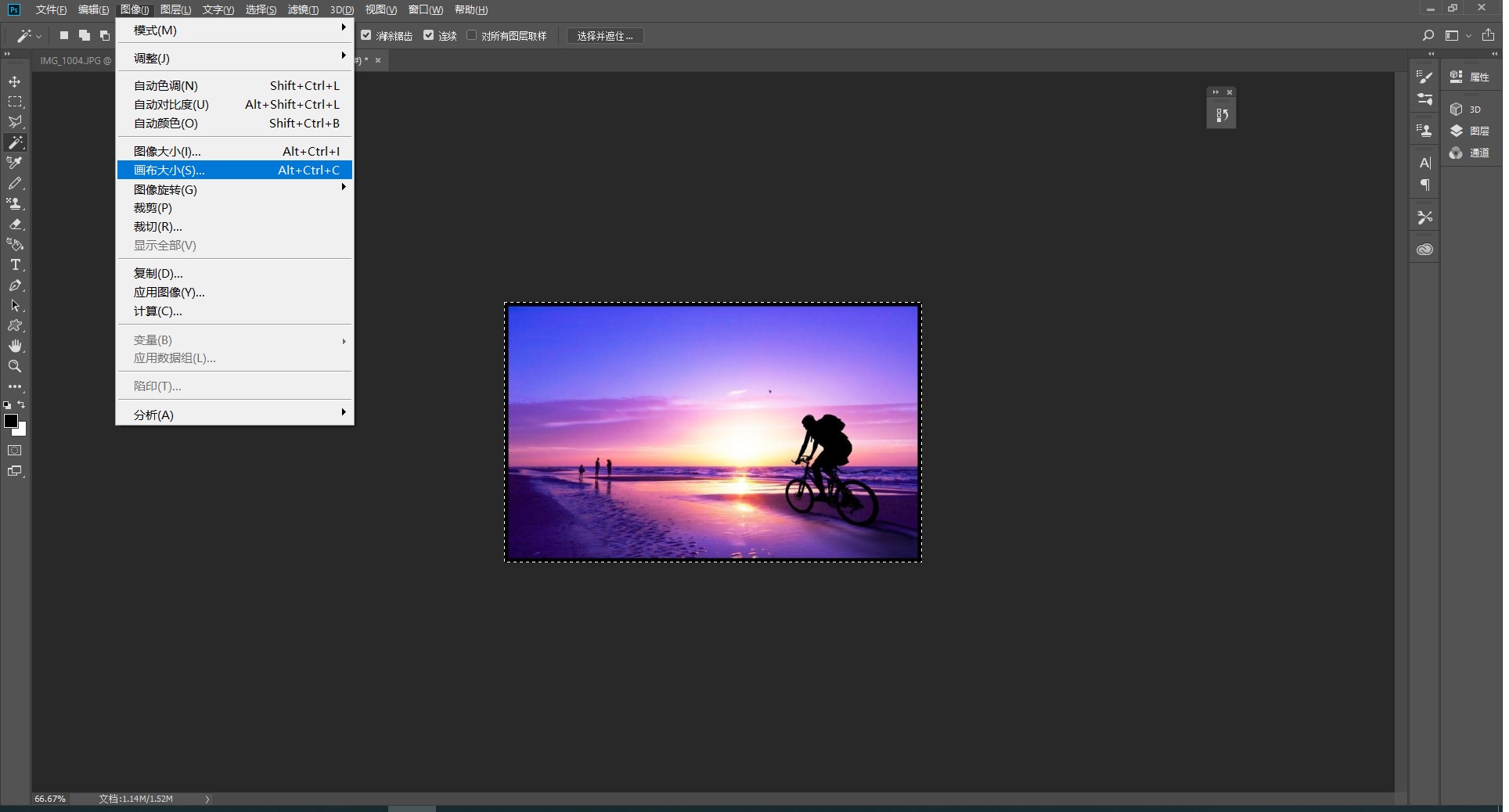The width and height of the screenshot is (1509, 812).
Task: Click the Subtract from Selection mode icon
Action: pos(105,36)
